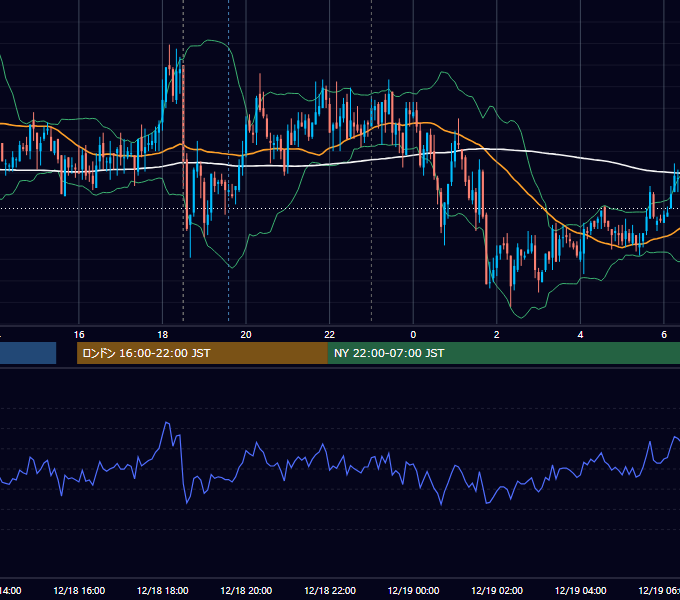Click the 12/18 18:00 date label
This screenshot has width=680, height=600.
coord(163,591)
